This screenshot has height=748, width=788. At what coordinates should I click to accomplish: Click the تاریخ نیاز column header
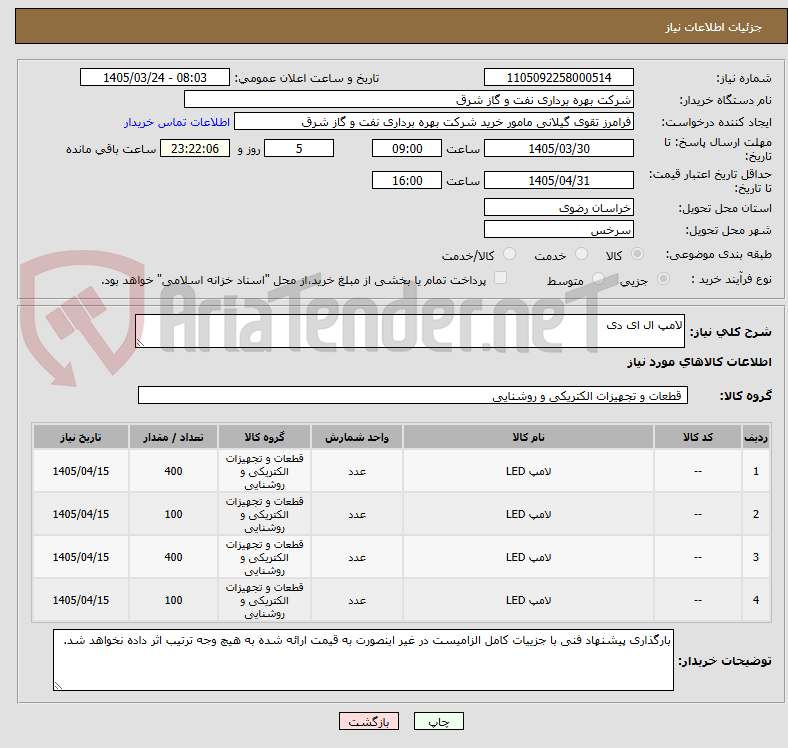pyautogui.click(x=81, y=437)
